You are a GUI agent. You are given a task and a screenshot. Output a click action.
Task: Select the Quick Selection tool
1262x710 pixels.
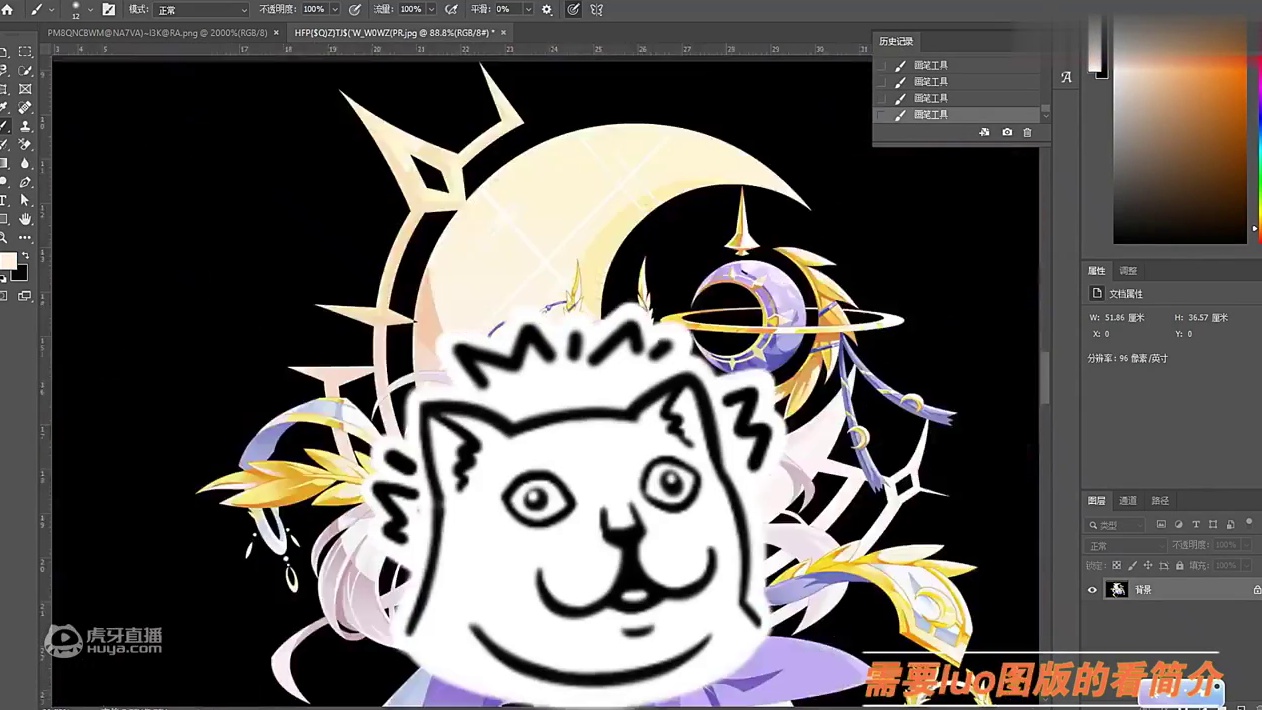(x=25, y=71)
